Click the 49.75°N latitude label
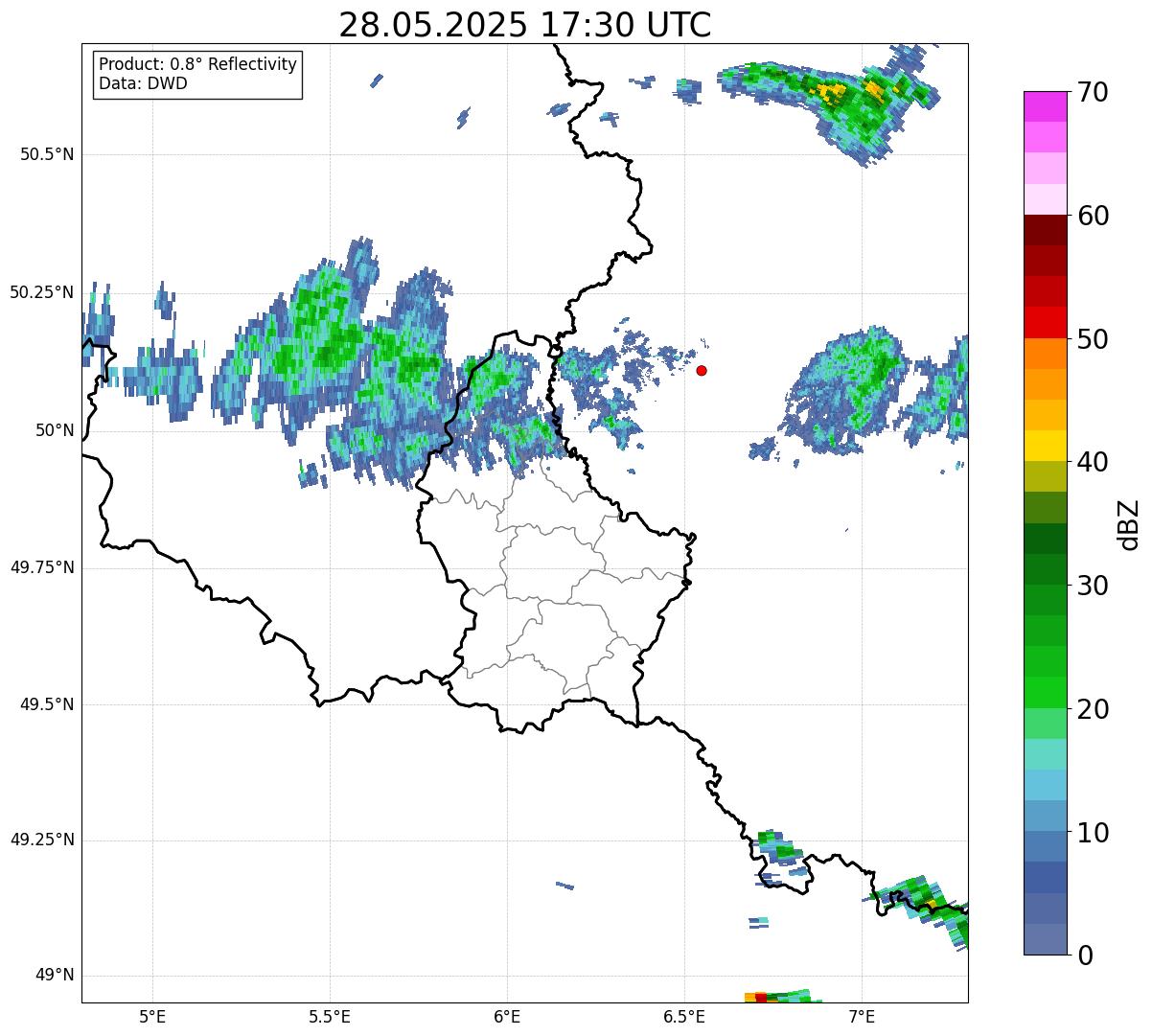1152x1036 pixels. point(42,567)
